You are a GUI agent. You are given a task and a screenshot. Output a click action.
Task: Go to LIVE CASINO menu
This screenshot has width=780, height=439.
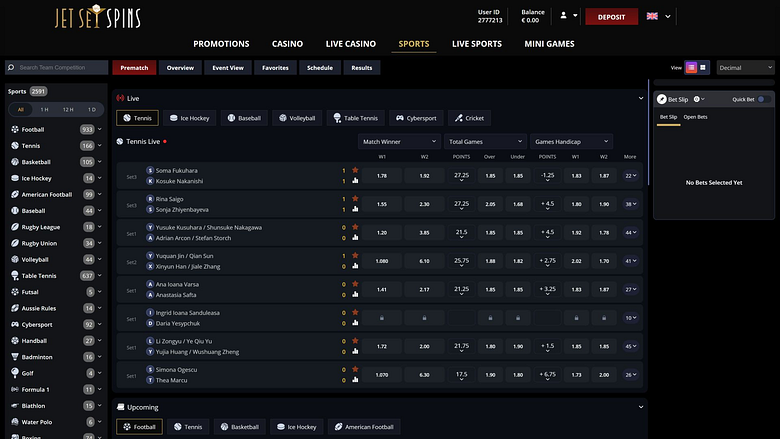351,44
